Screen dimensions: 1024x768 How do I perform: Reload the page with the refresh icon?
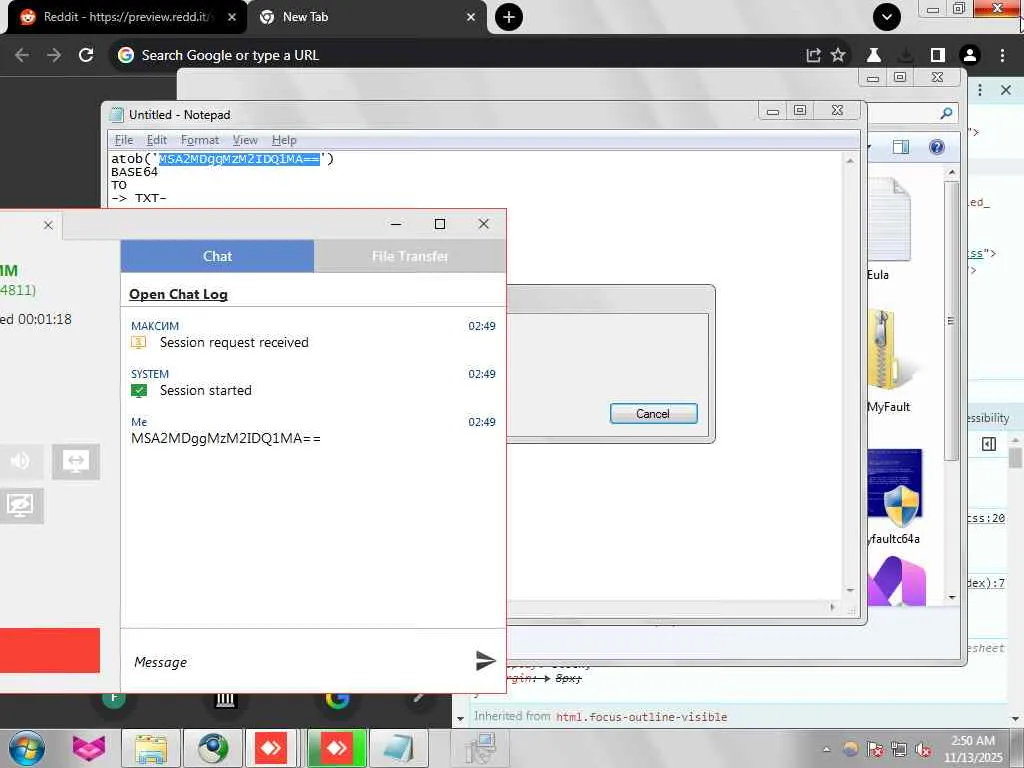pos(86,55)
